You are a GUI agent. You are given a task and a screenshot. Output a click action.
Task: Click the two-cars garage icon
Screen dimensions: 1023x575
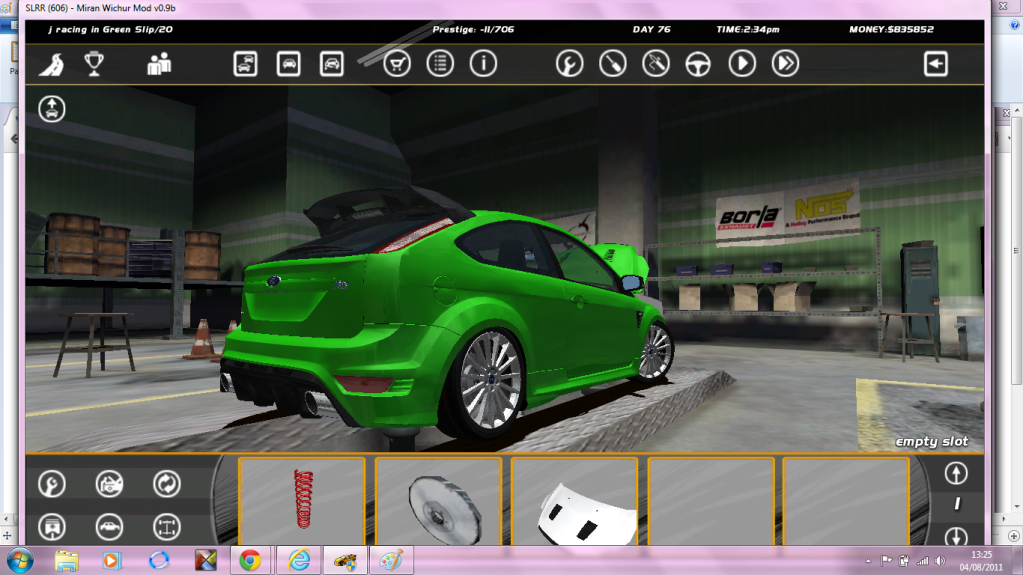245,64
